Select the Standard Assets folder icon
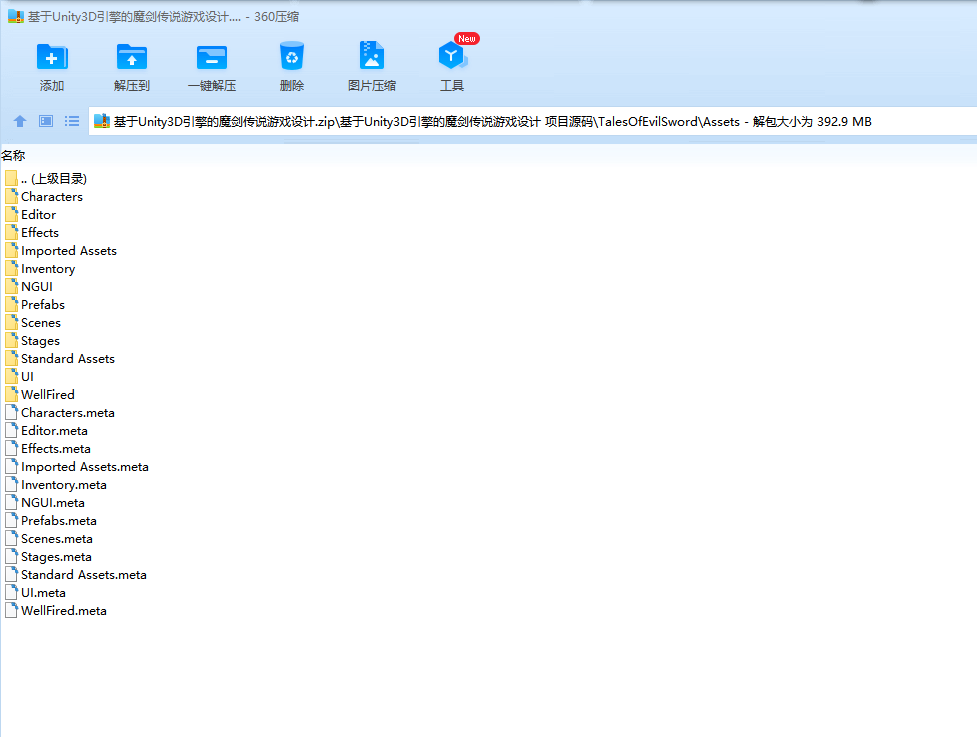977x737 pixels. [x=11, y=359]
